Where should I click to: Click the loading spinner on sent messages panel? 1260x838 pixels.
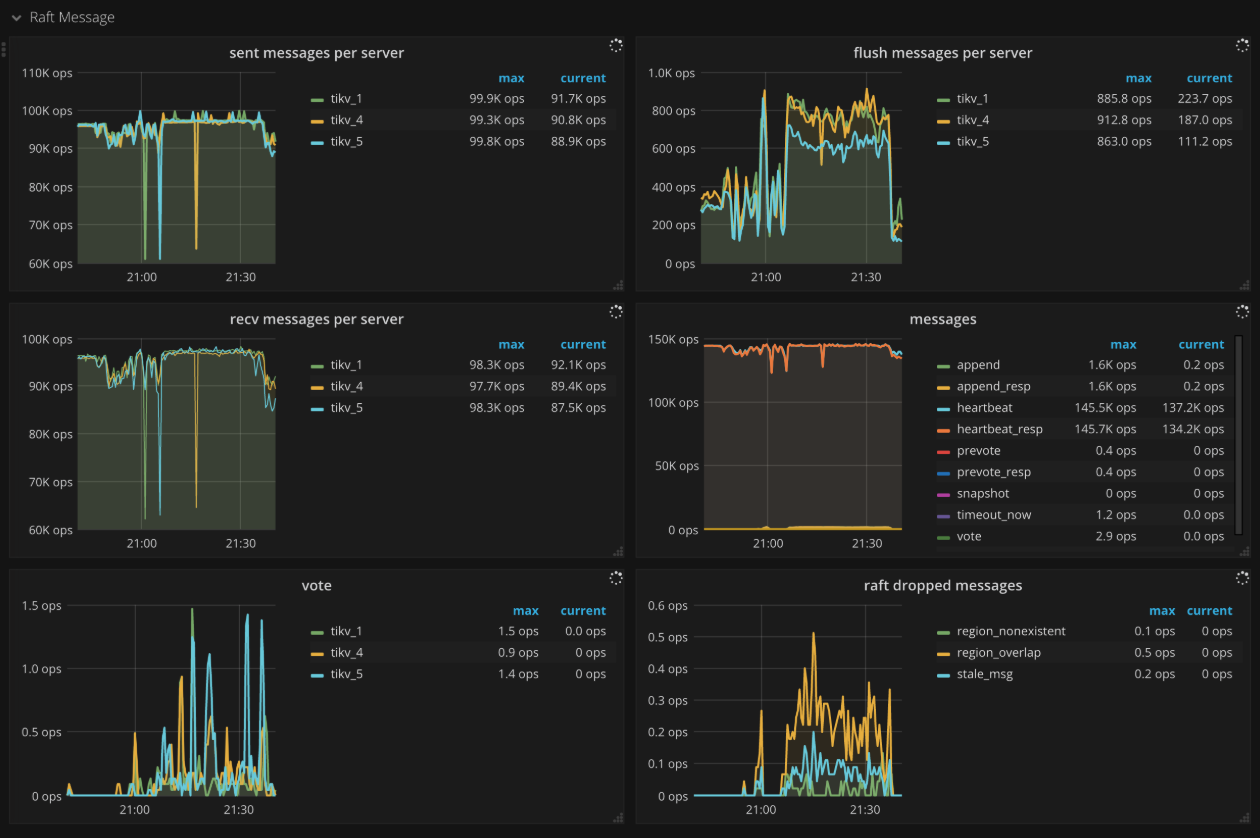(615, 45)
